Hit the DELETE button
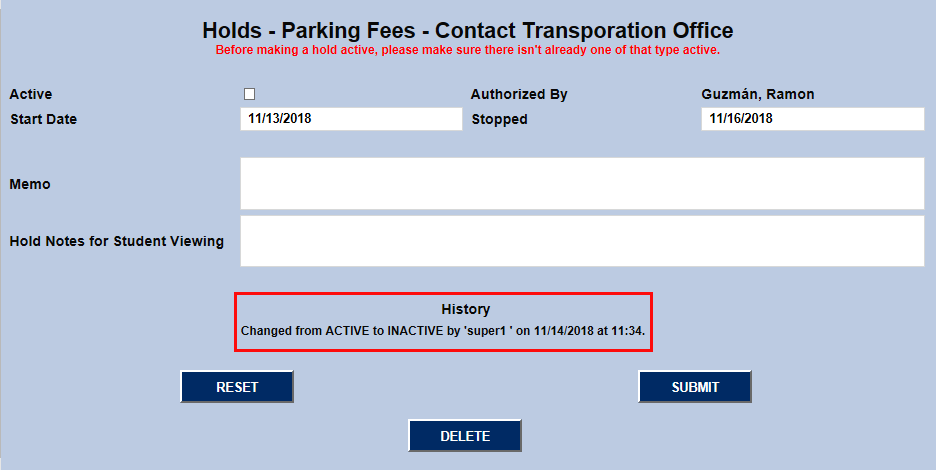Screen dimensions: 936x470 click(x=465, y=436)
